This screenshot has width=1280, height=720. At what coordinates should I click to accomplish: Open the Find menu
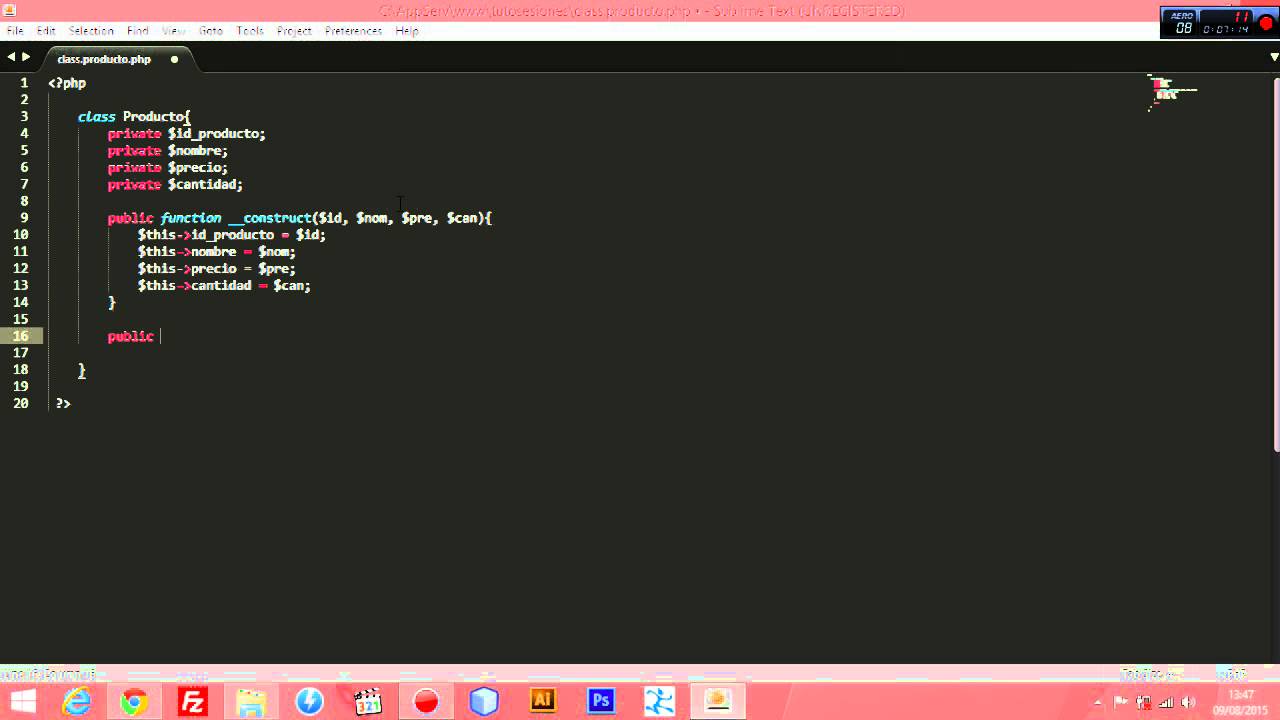pyautogui.click(x=138, y=31)
